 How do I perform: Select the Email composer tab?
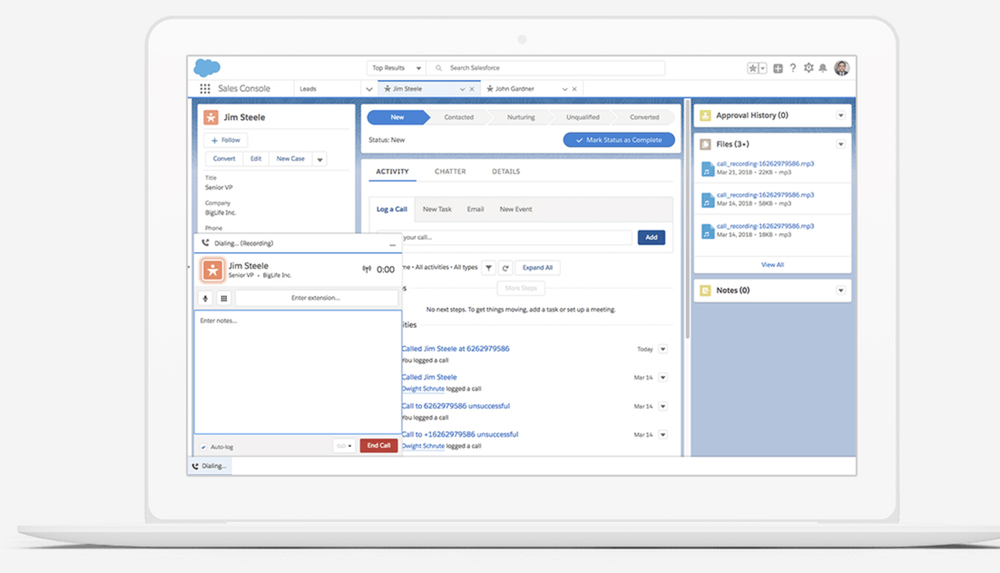click(475, 209)
